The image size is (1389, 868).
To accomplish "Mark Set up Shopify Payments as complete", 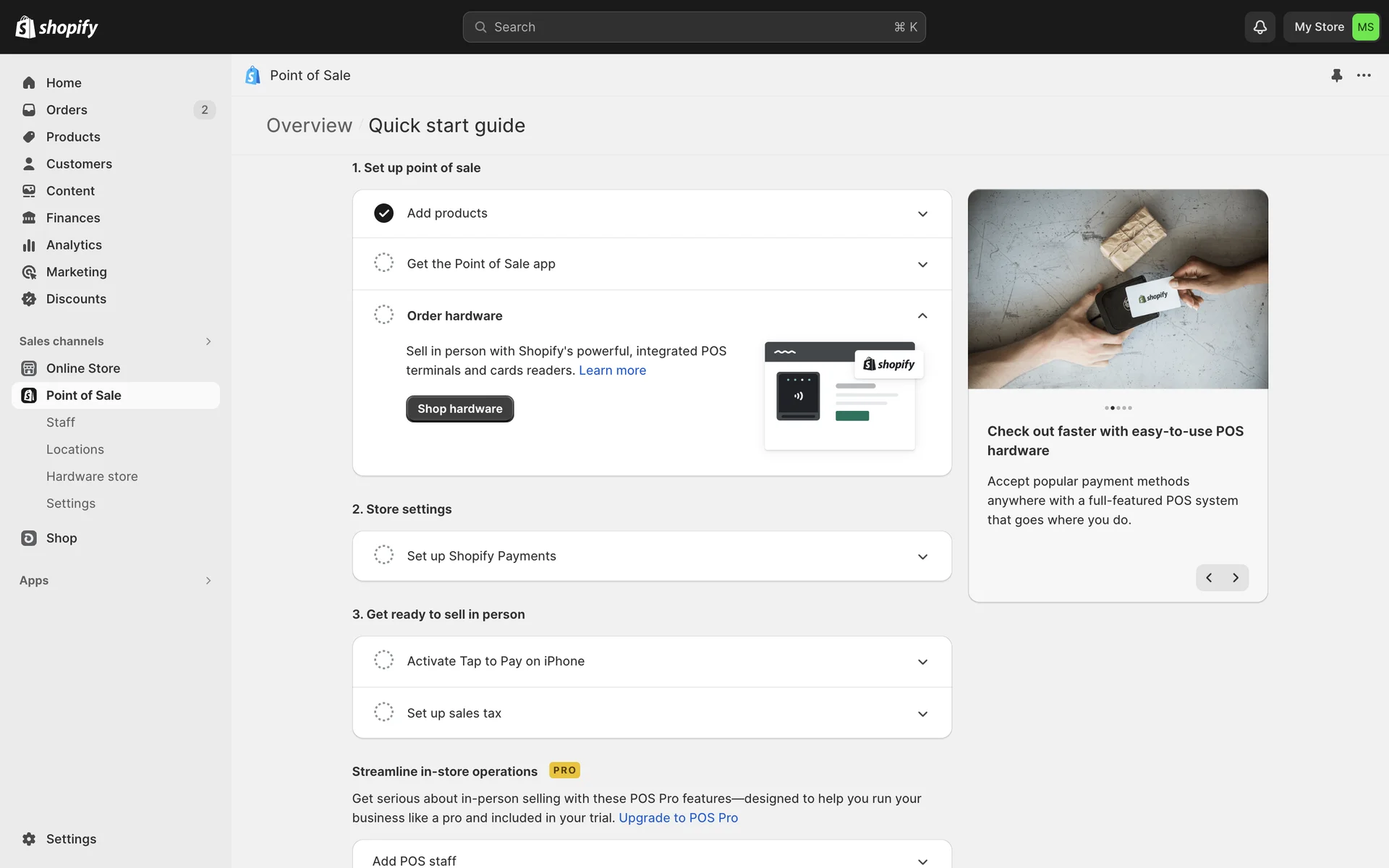I will click(383, 555).
